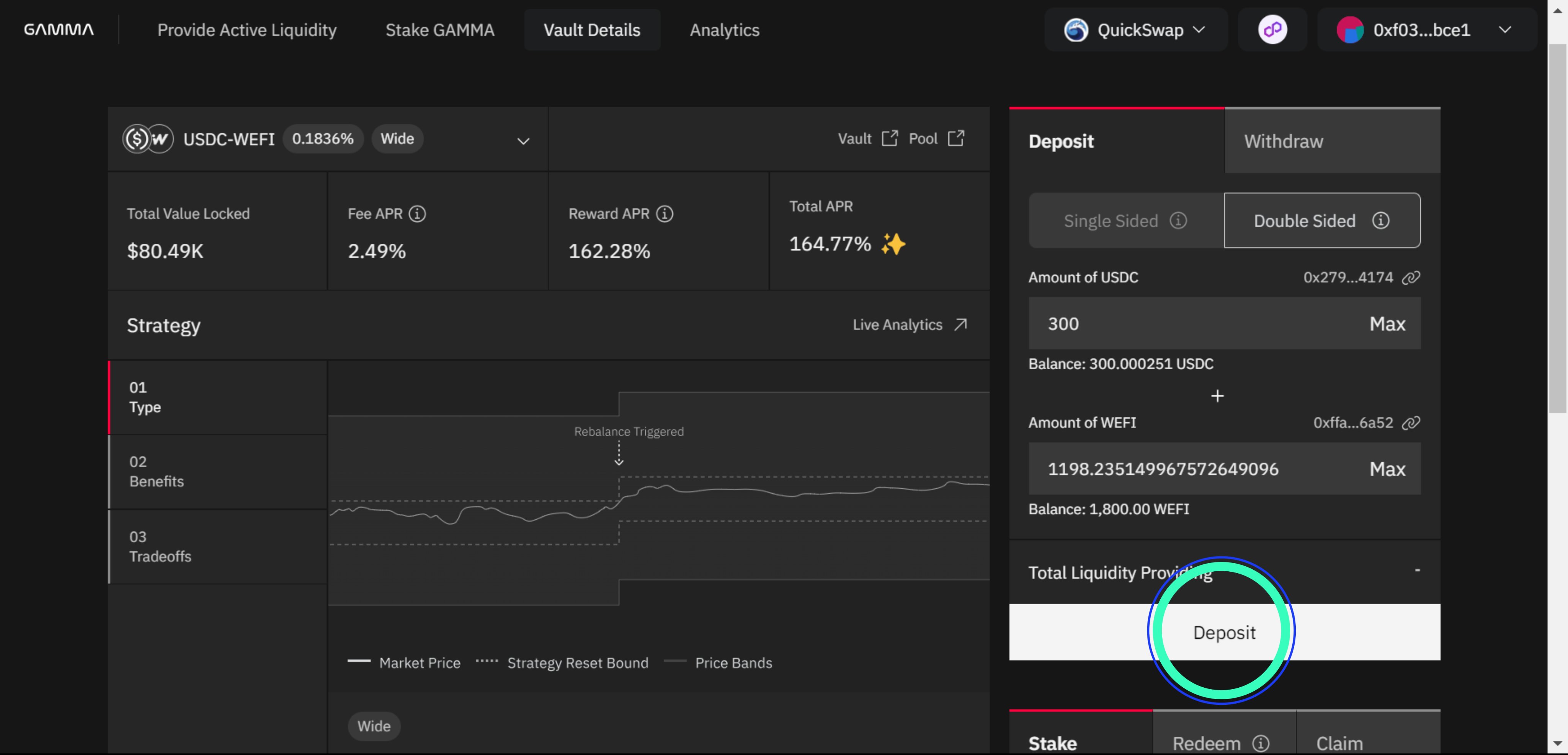Click the page vertical scrollbar thumb
Screen dimensions: 1568x755
(x=1557, y=228)
